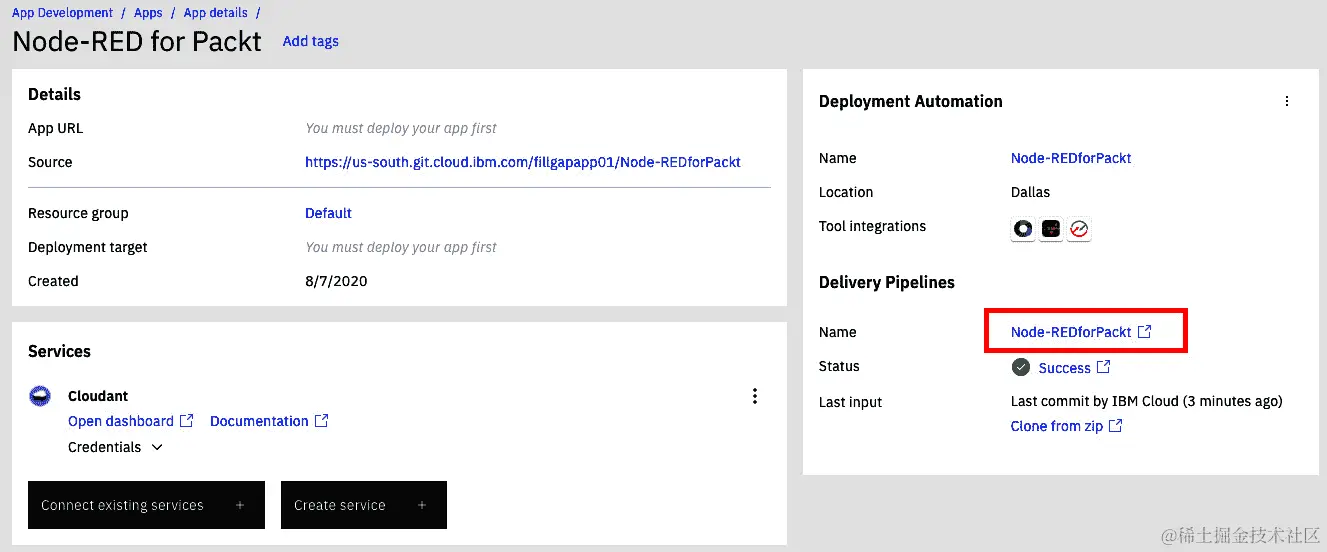Click the Last input label
1327x552 pixels.
tap(851, 402)
